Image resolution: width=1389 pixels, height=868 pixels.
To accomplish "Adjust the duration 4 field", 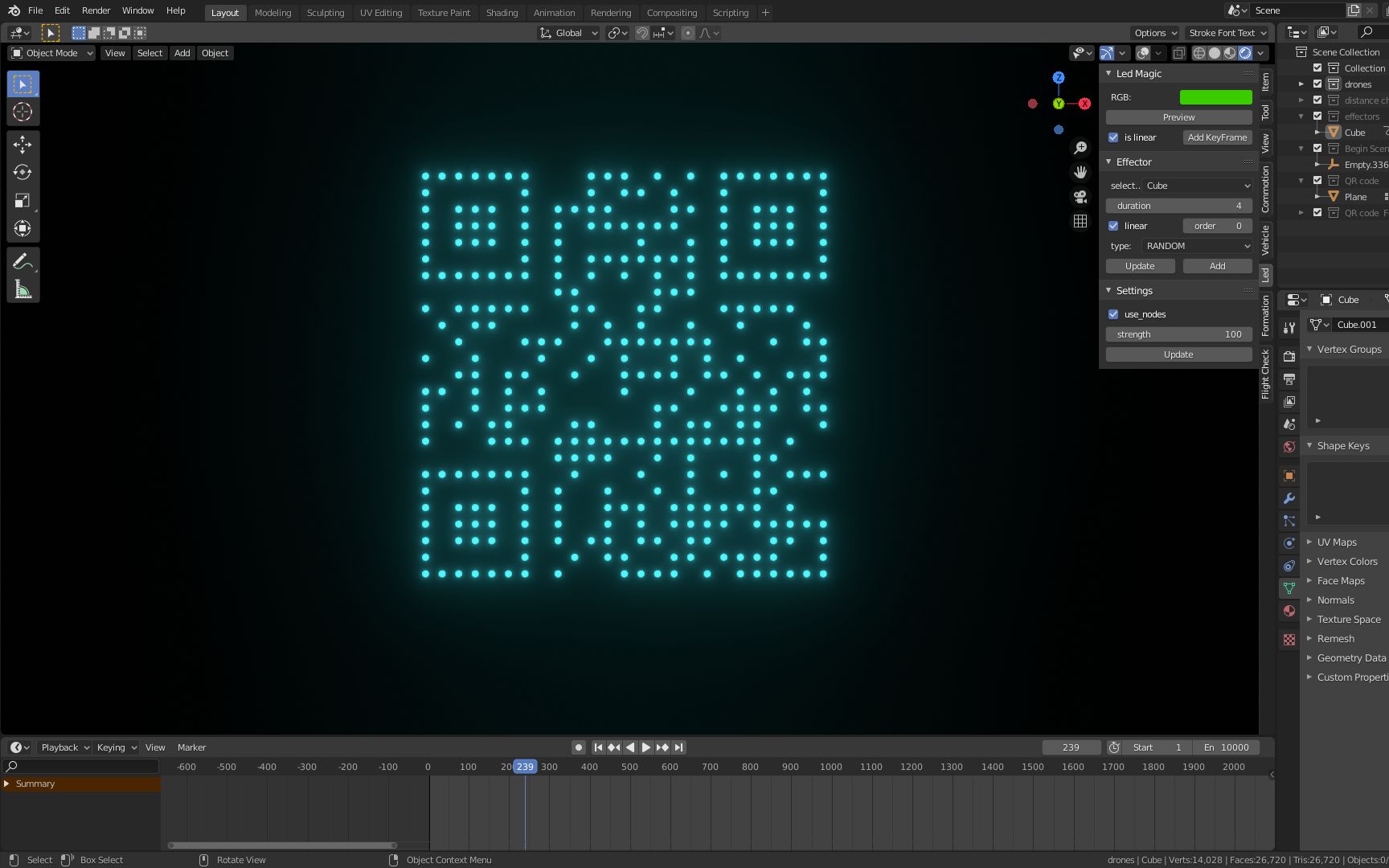I will 1178,206.
